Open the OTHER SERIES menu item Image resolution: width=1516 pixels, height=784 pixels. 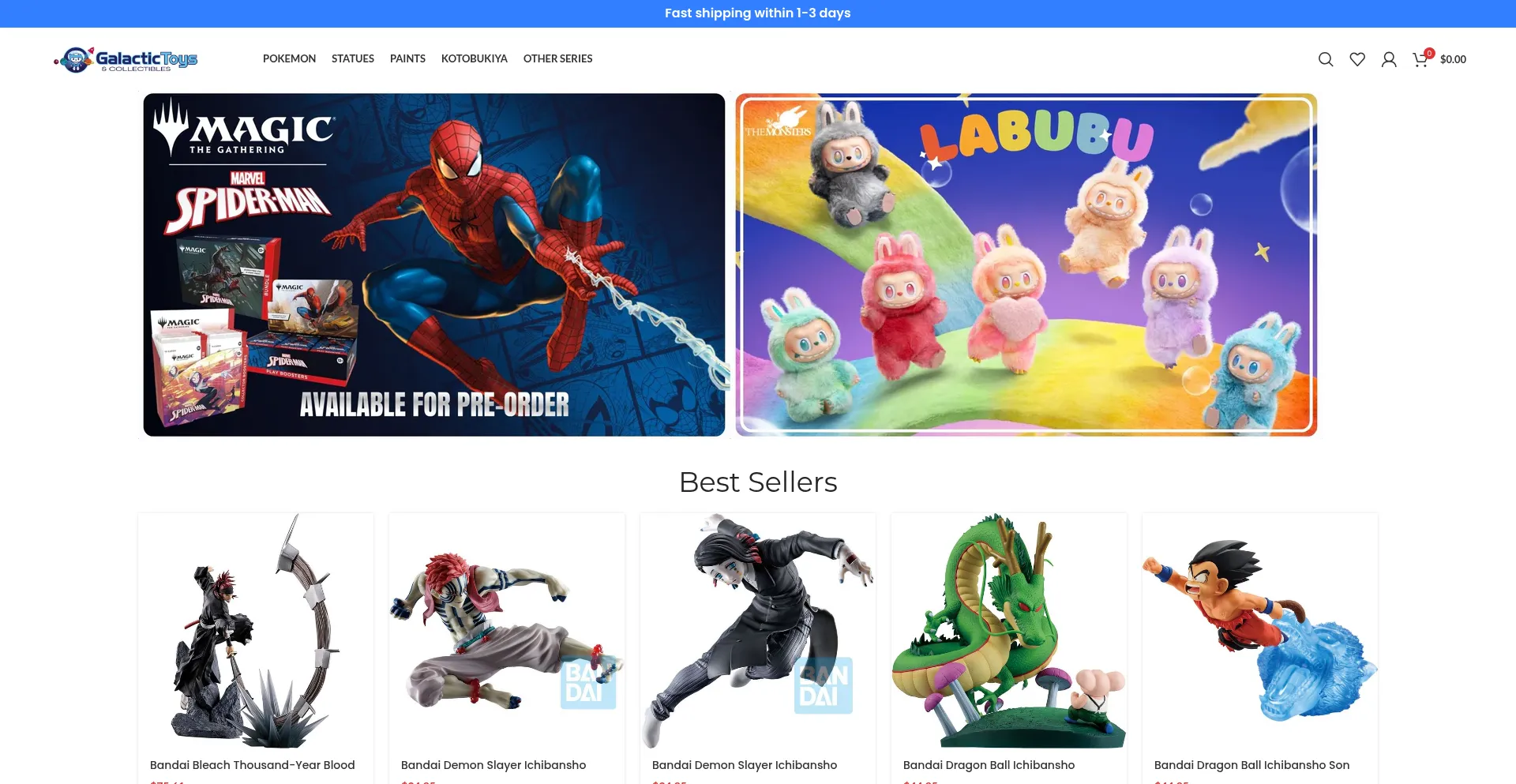[x=557, y=58]
